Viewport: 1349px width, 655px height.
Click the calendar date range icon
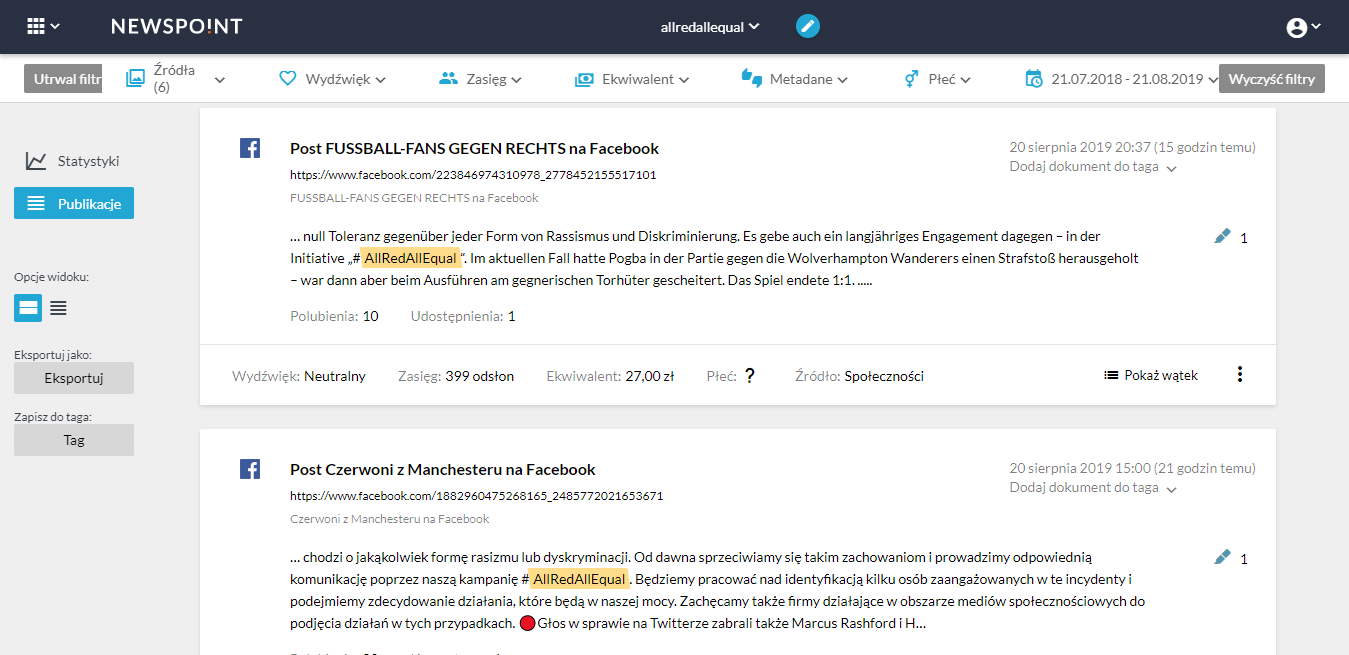pyautogui.click(x=1034, y=78)
